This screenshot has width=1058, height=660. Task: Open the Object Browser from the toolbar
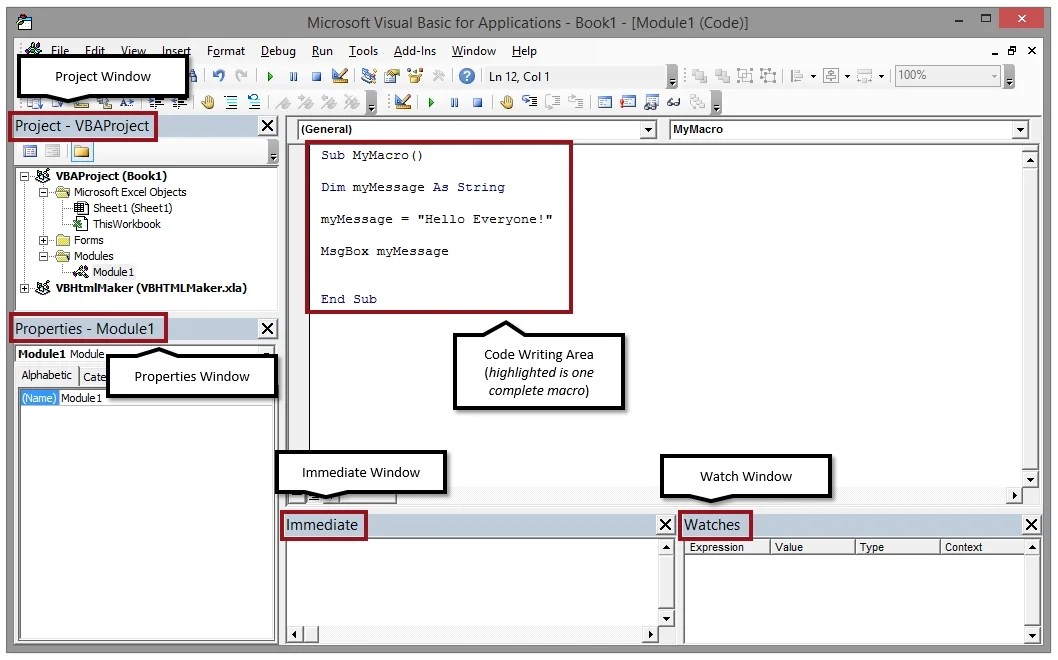point(414,75)
